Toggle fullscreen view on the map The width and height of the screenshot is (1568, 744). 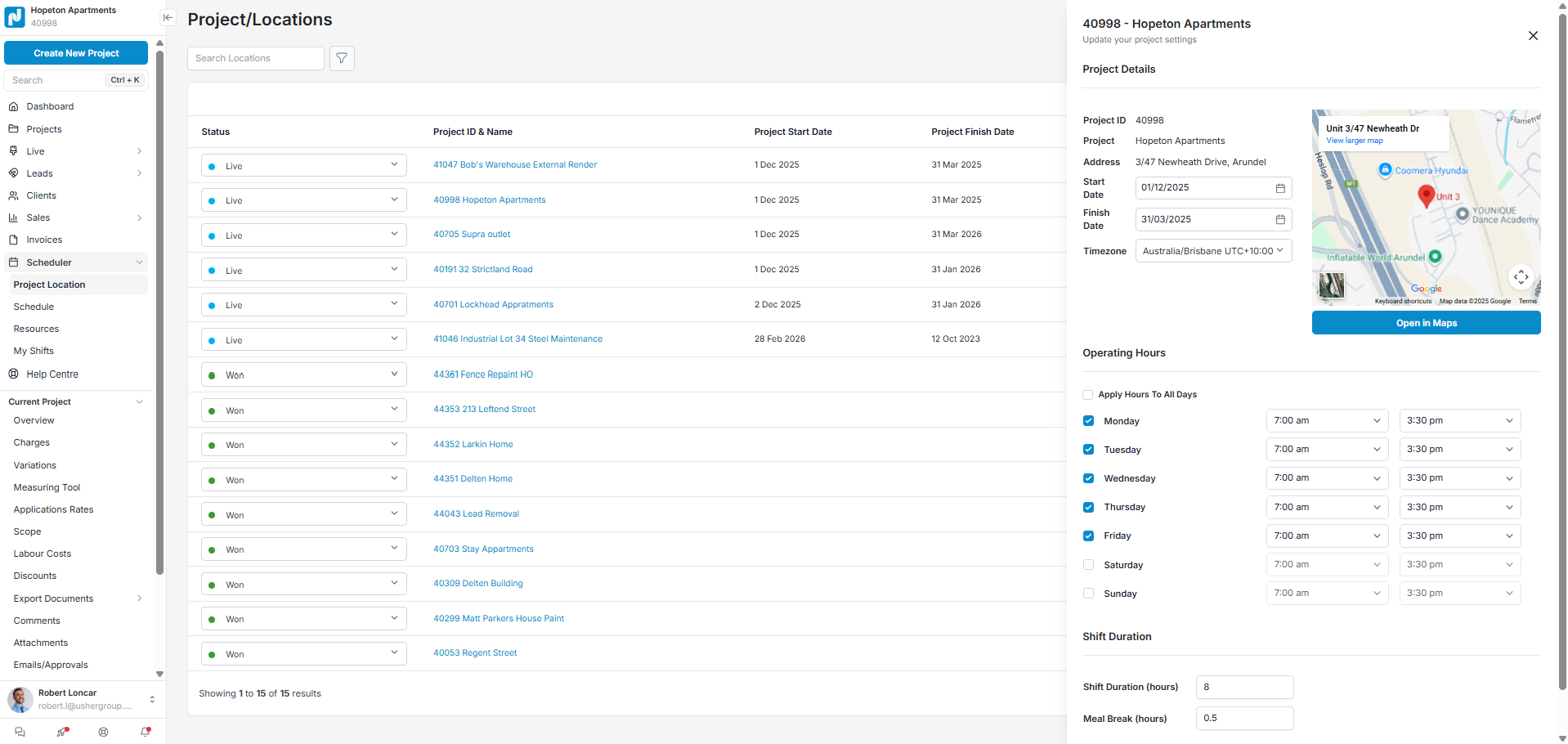coord(1521,277)
